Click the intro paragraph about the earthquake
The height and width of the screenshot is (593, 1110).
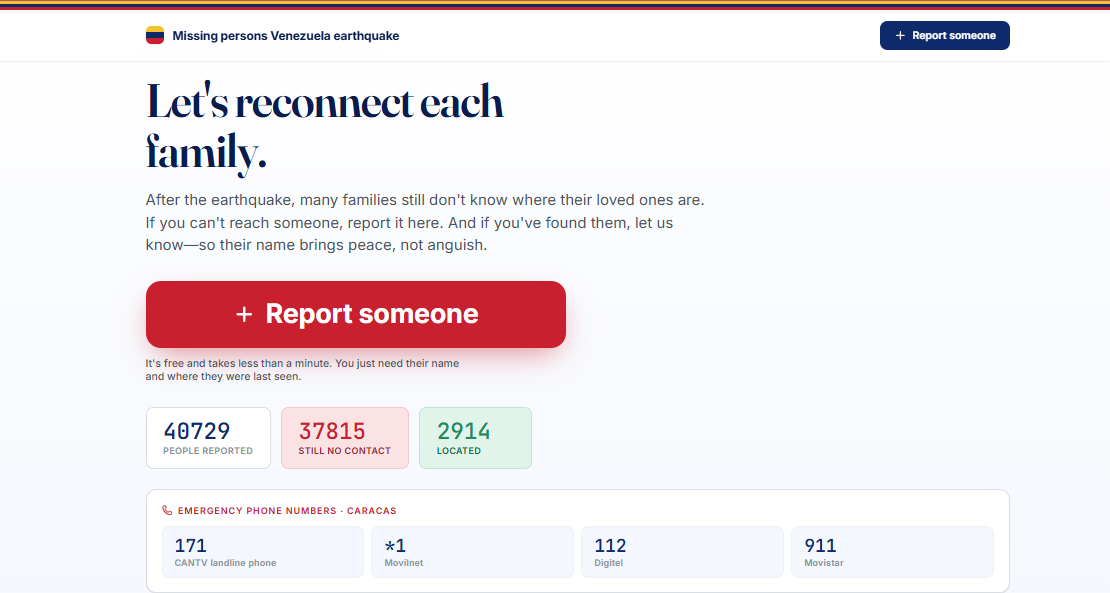coord(425,222)
